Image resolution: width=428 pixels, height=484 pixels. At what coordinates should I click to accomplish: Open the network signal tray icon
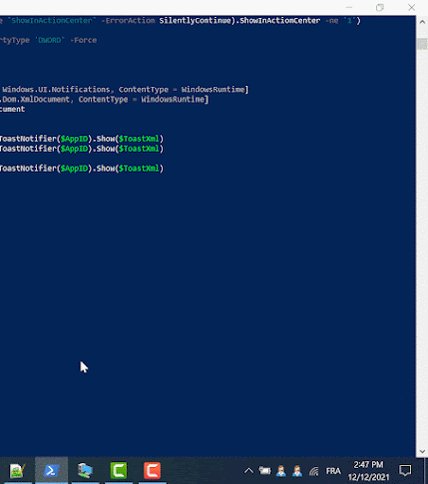tap(314, 471)
